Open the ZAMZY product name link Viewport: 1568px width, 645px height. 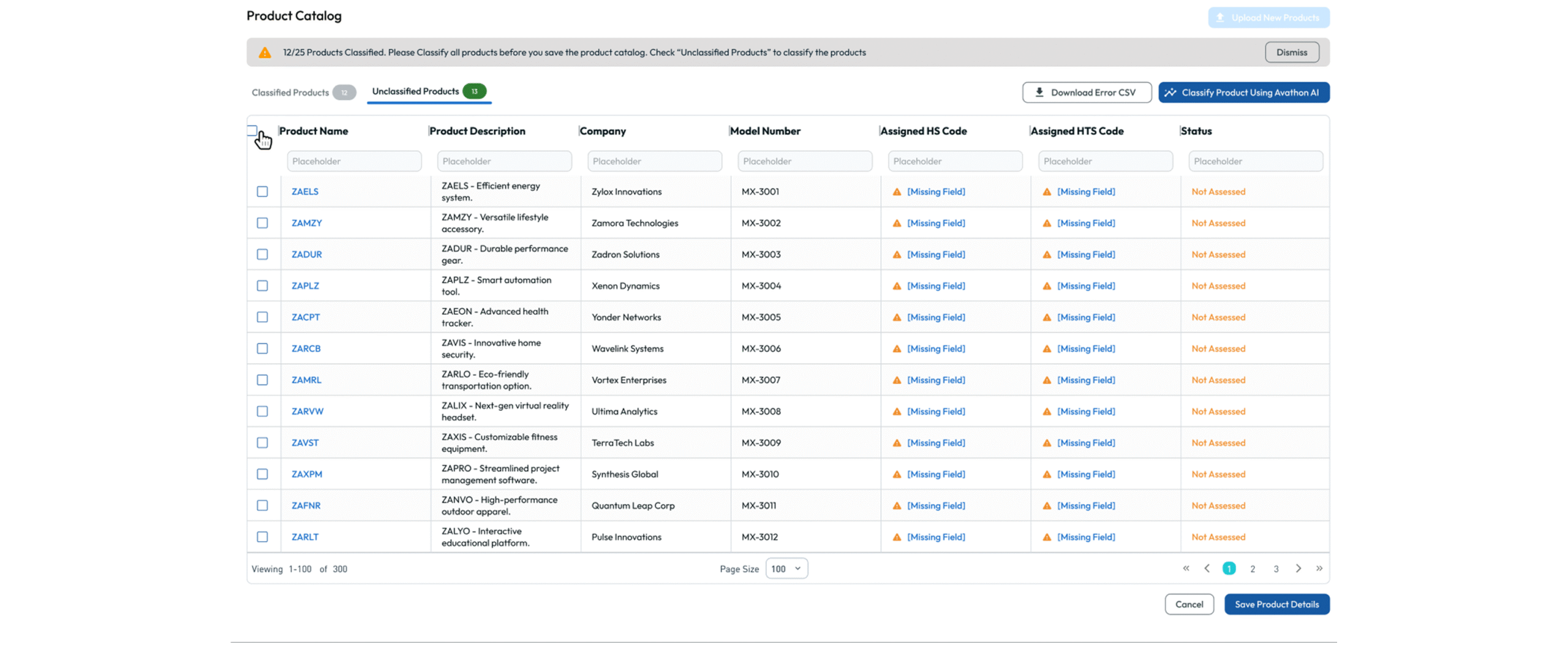click(x=306, y=223)
